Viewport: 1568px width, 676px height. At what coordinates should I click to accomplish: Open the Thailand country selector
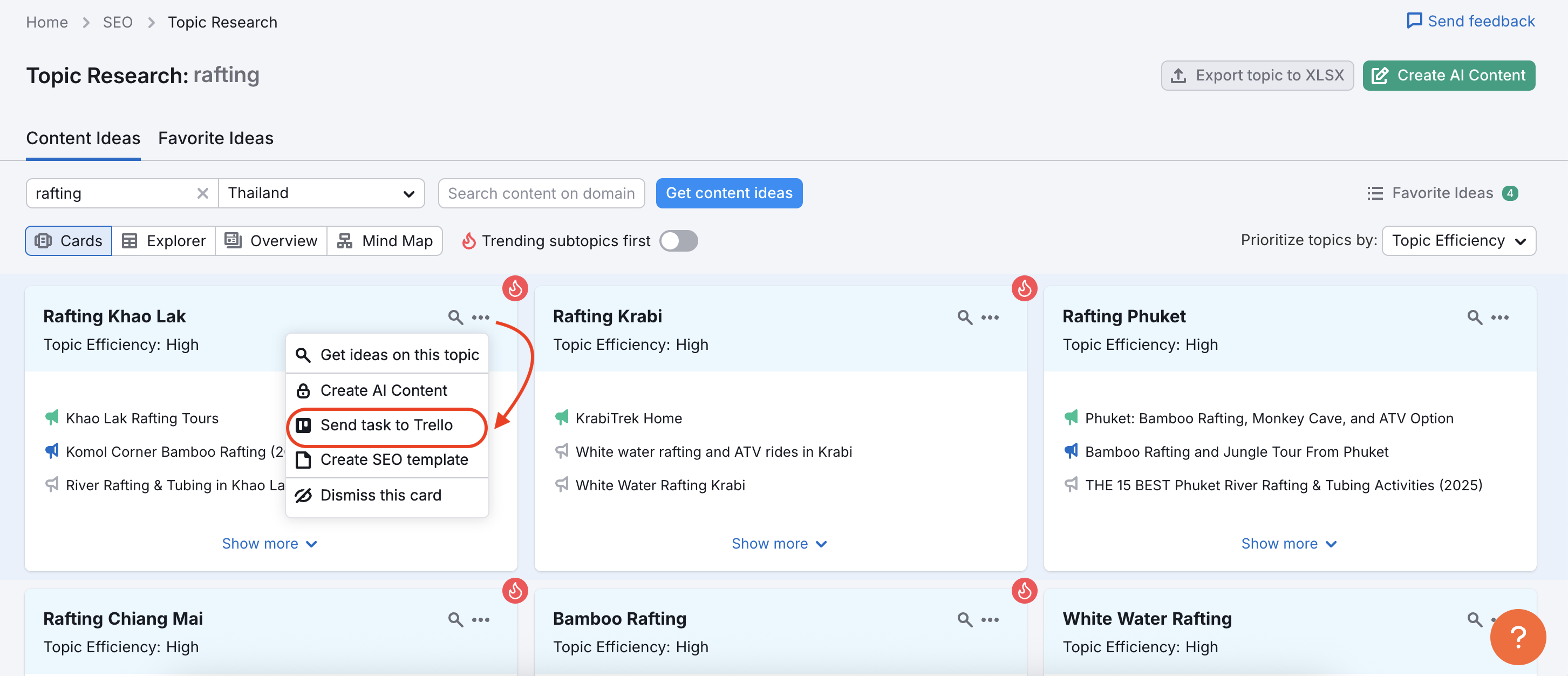click(322, 193)
